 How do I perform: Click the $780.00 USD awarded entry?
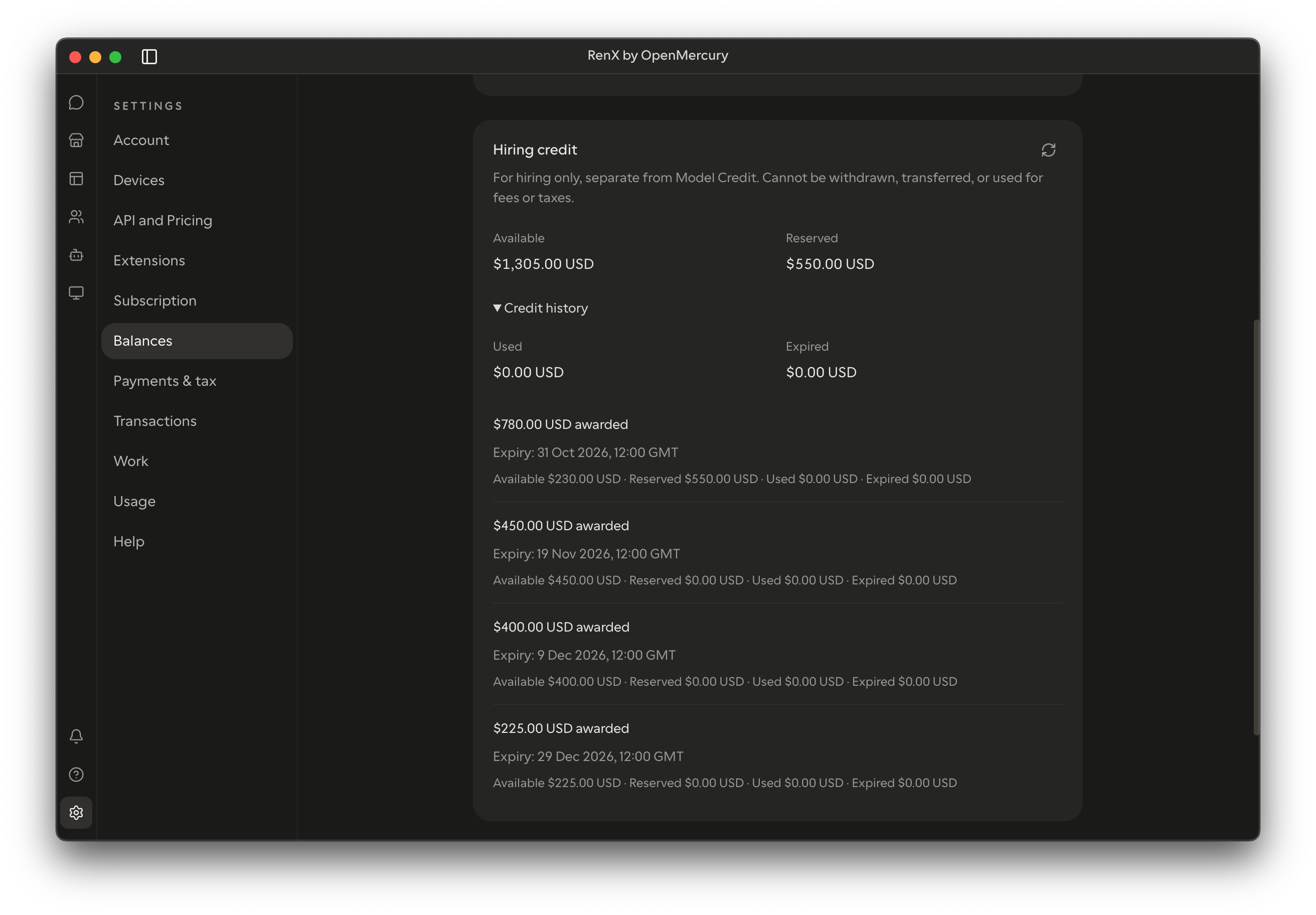pos(560,424)
